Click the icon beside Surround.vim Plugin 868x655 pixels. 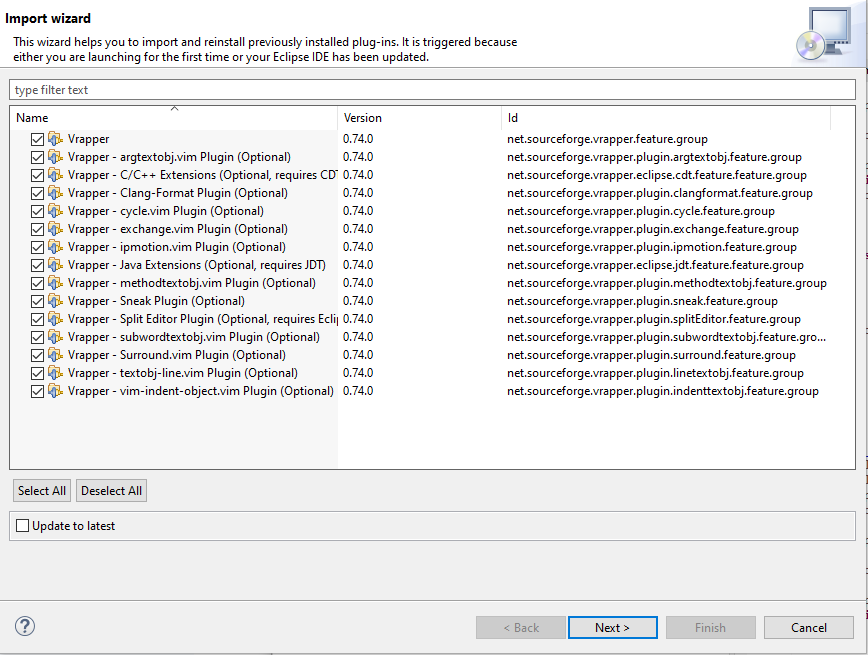pos(55,355)
